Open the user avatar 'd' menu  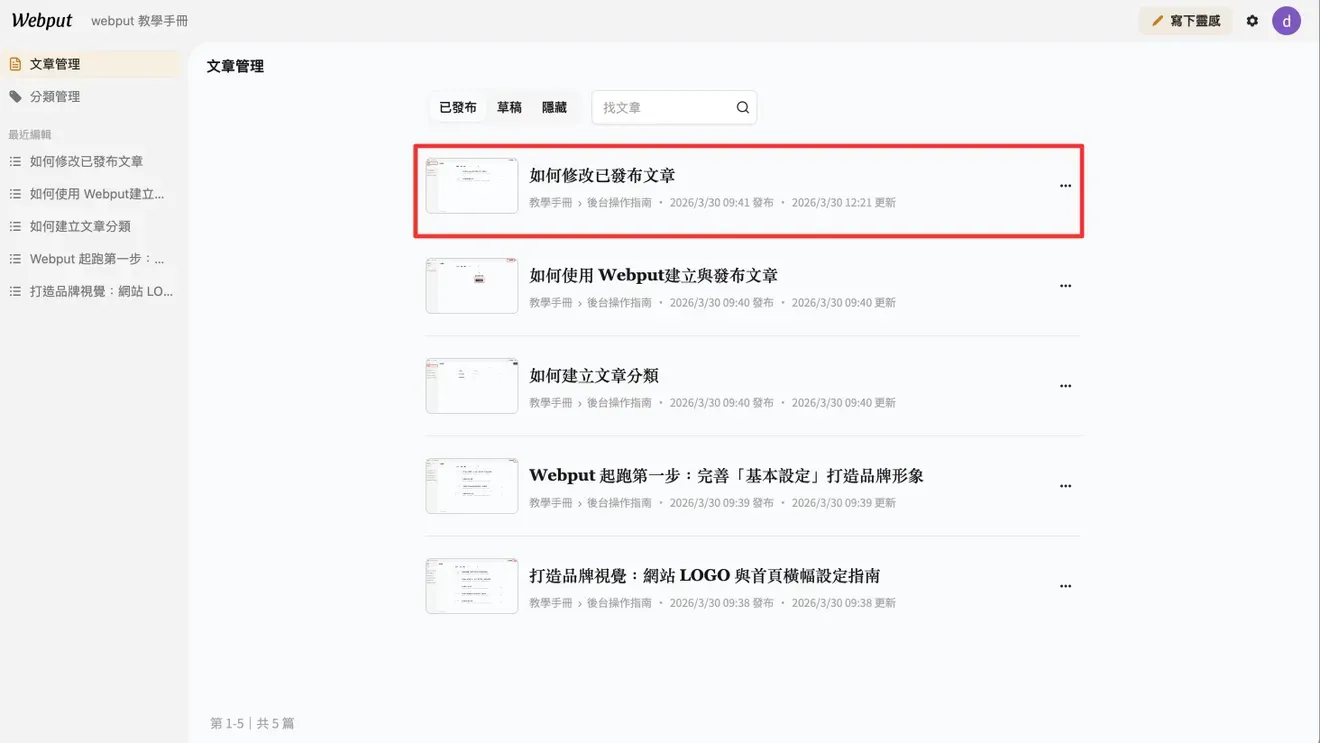(1286, 20)
